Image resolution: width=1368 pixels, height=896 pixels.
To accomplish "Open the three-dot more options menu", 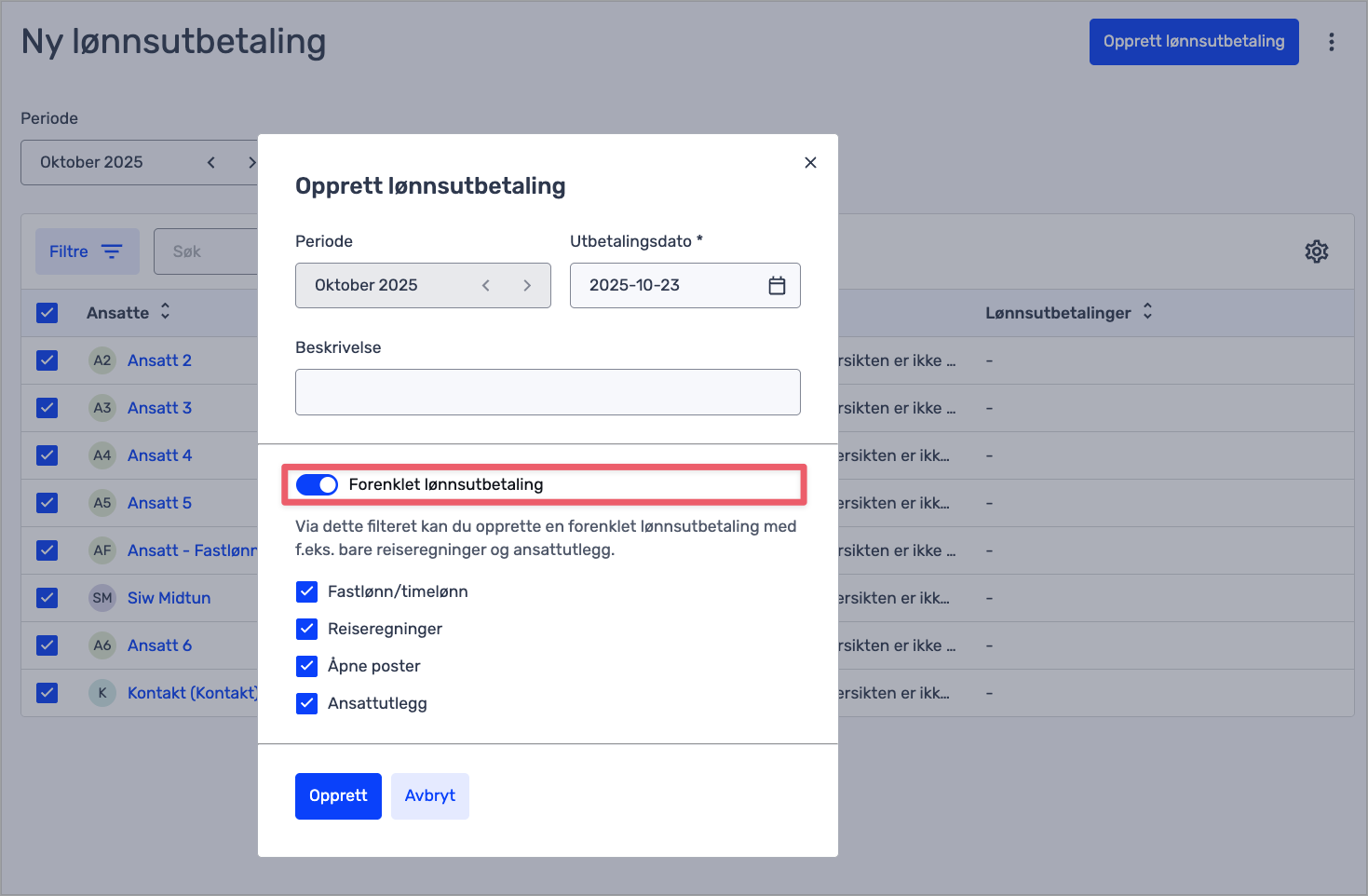I will (x=1331, y=42).
